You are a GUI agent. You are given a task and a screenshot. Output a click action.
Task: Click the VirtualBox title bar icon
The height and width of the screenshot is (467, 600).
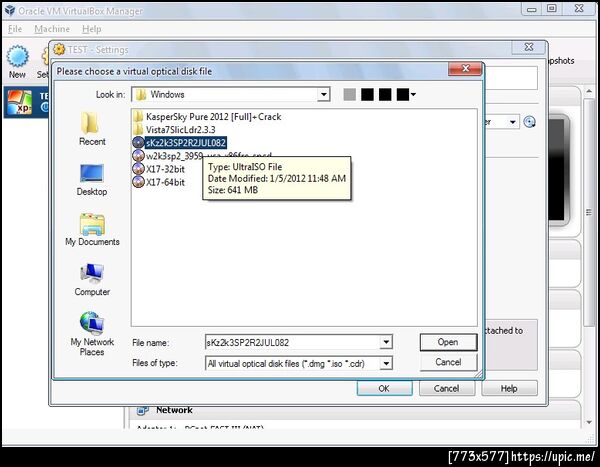click(10, 10)
